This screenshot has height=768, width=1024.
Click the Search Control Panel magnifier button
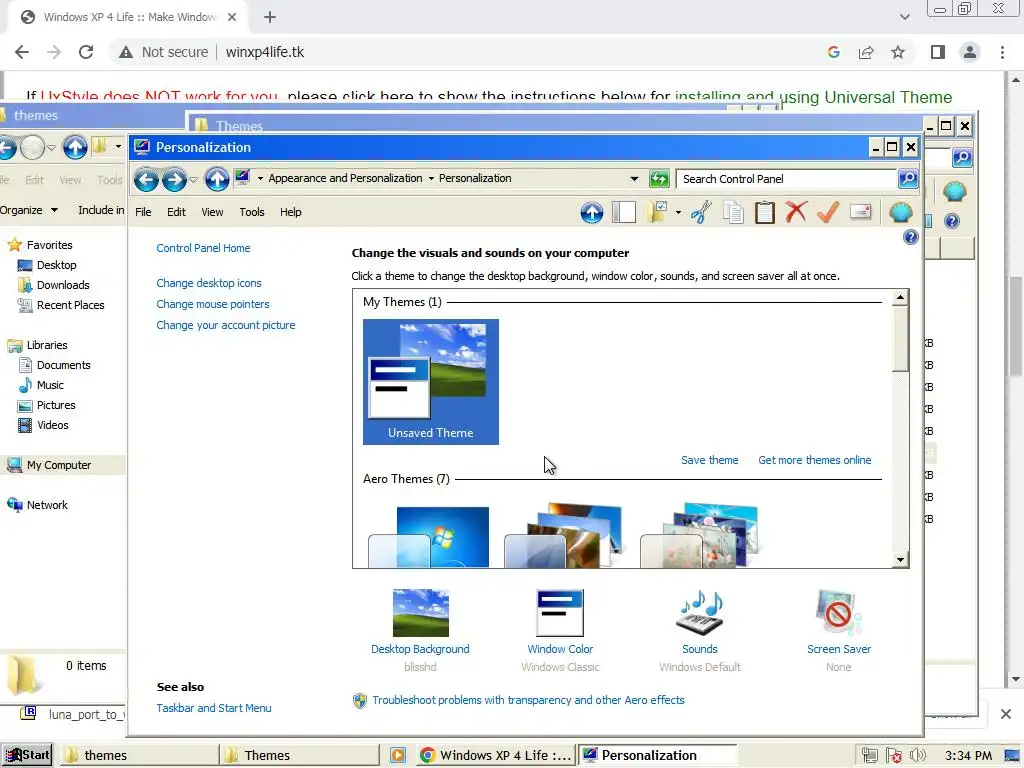(x=908, y=178)
